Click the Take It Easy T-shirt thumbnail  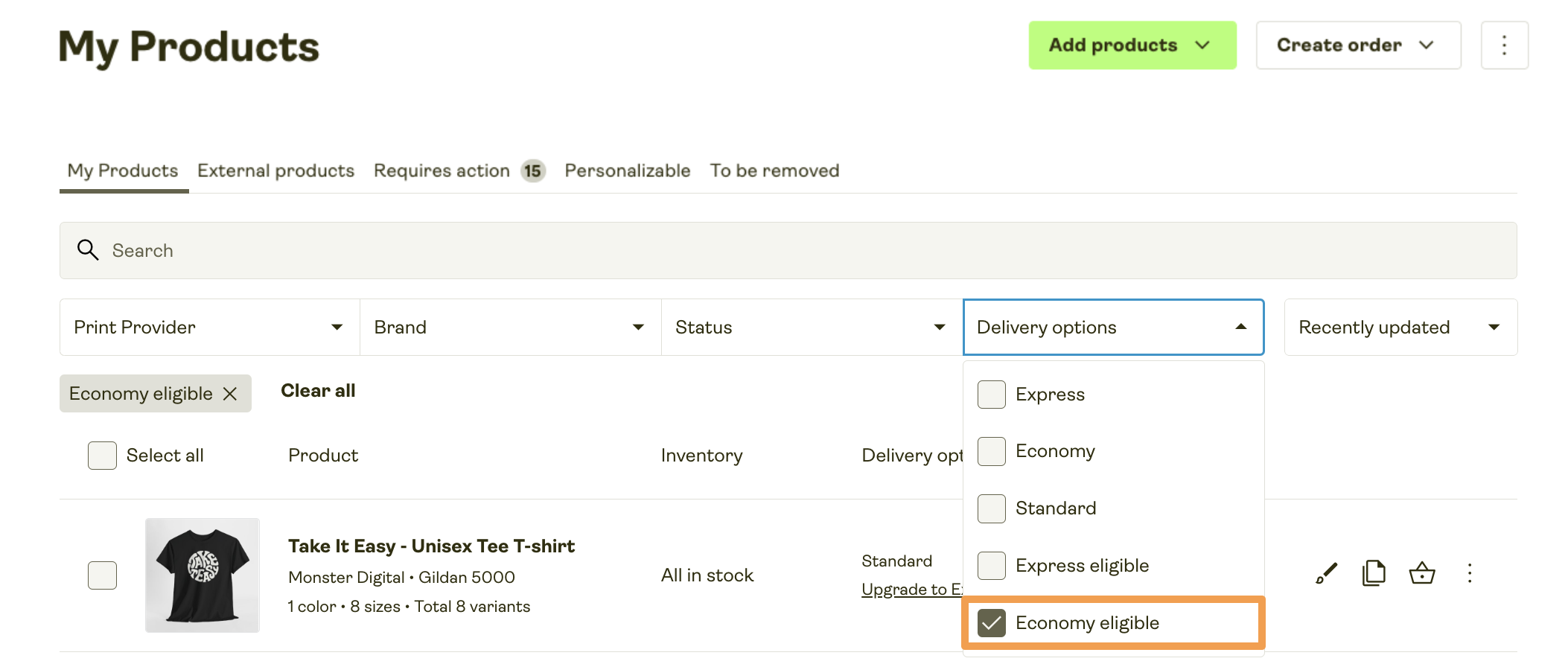tap(203, 575)
